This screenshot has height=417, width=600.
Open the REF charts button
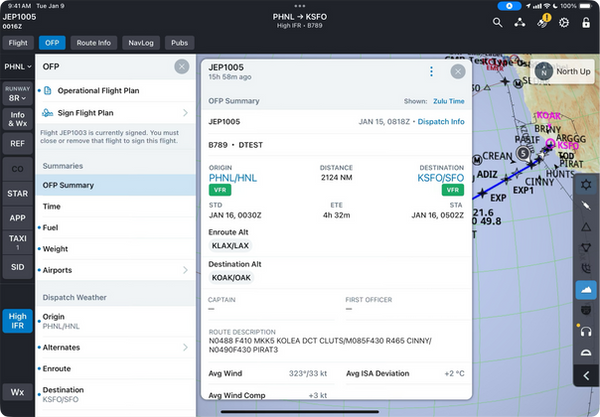pos(18,143)
